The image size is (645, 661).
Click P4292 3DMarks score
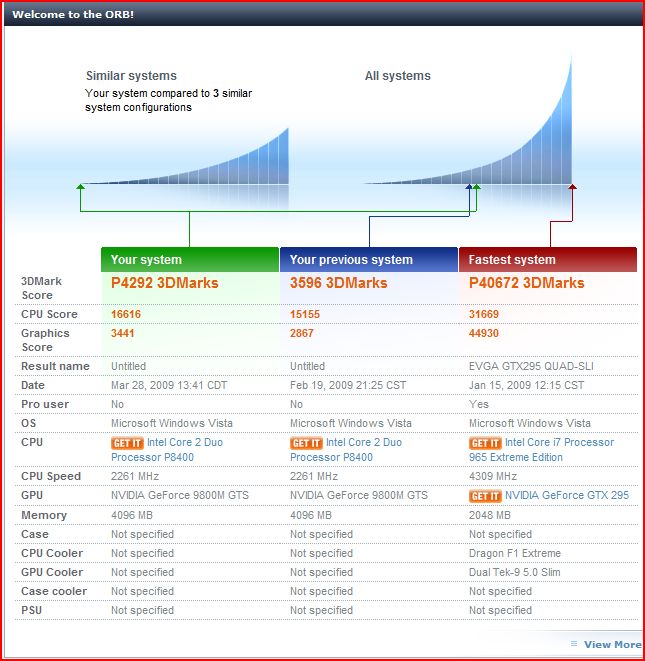(165, 283)
